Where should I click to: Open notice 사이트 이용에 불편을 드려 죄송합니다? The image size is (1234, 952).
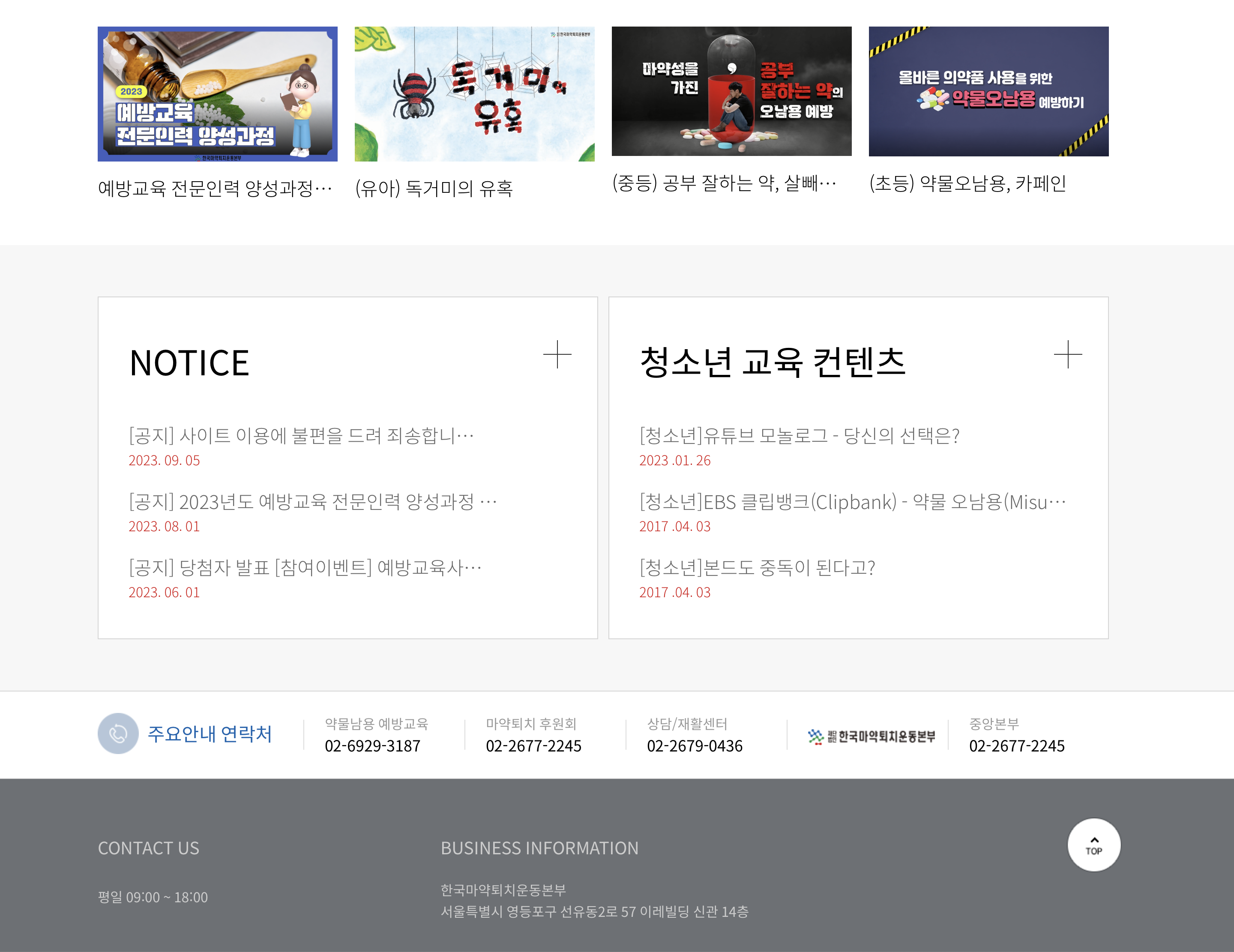[301, 436]
